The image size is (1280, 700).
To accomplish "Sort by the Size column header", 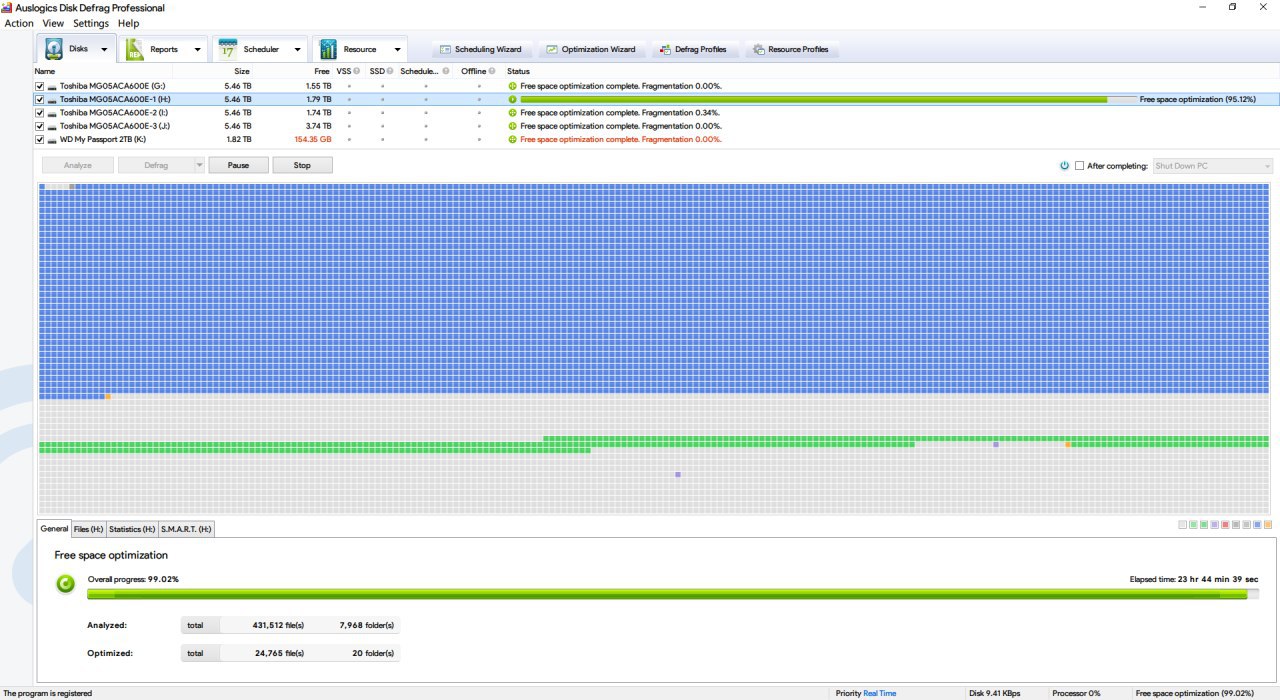I will click(x=242, y=71).
